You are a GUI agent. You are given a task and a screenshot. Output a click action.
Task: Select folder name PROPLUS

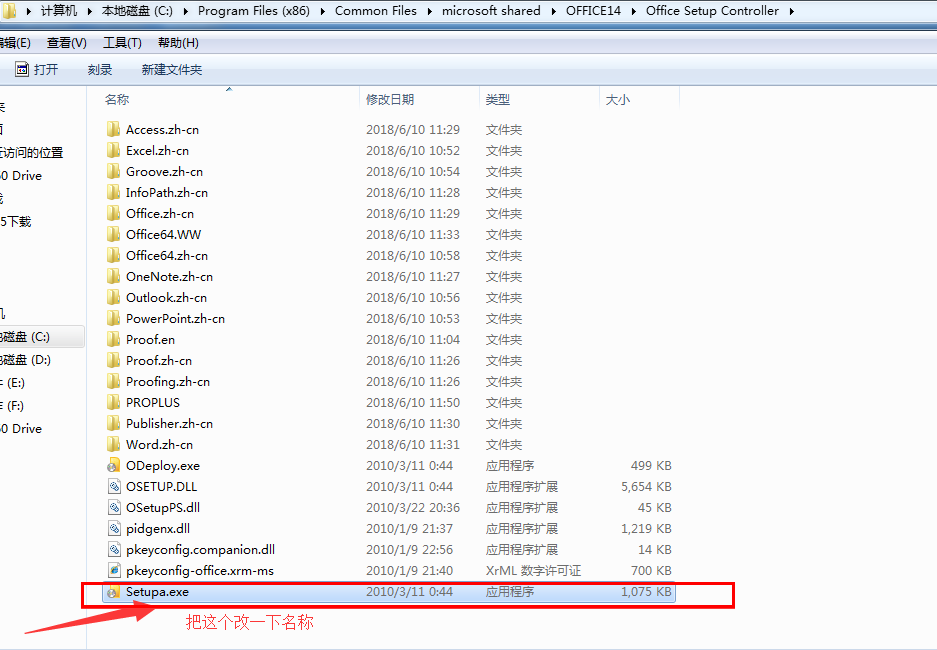click(152, 402)
